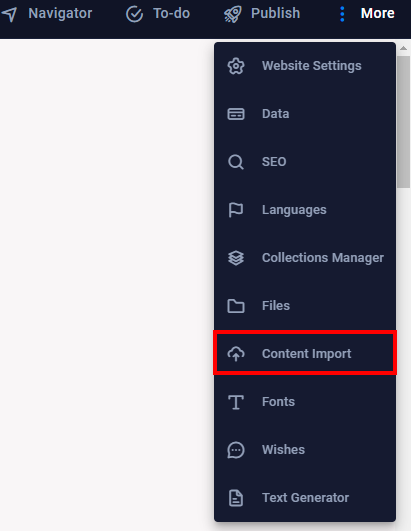Open the Navigator panel
The image size is (411, 531).
point(47,14)
